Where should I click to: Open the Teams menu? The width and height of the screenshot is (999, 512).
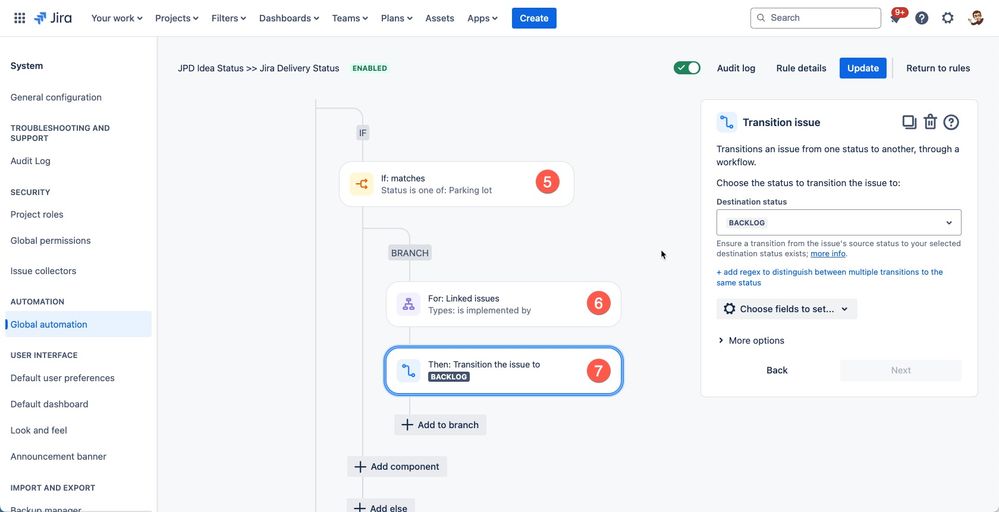pos(350,18)
